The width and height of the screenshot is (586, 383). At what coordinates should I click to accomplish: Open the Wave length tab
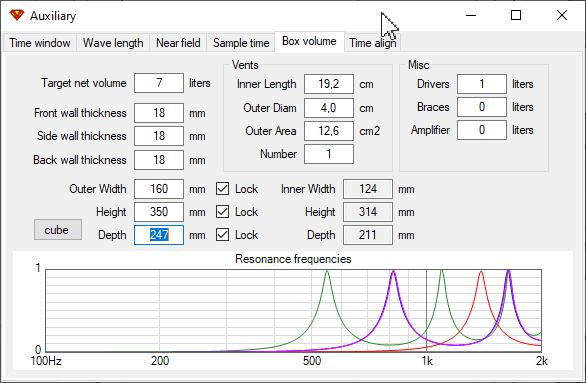pos(113,43)
